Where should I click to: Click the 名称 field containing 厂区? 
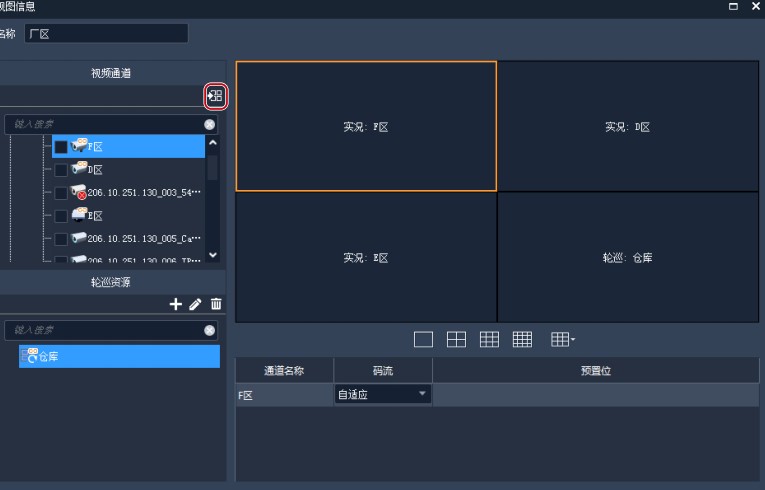(x=106, y=34)
